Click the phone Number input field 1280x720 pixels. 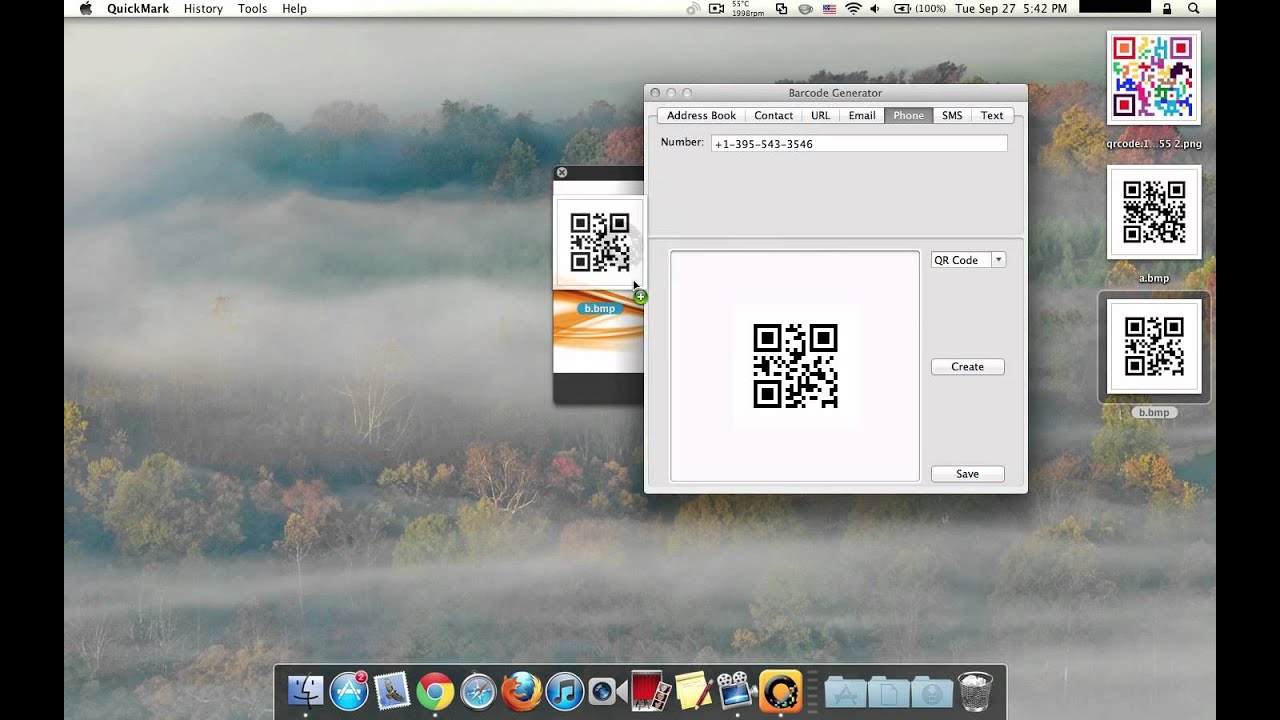(859, 144)
